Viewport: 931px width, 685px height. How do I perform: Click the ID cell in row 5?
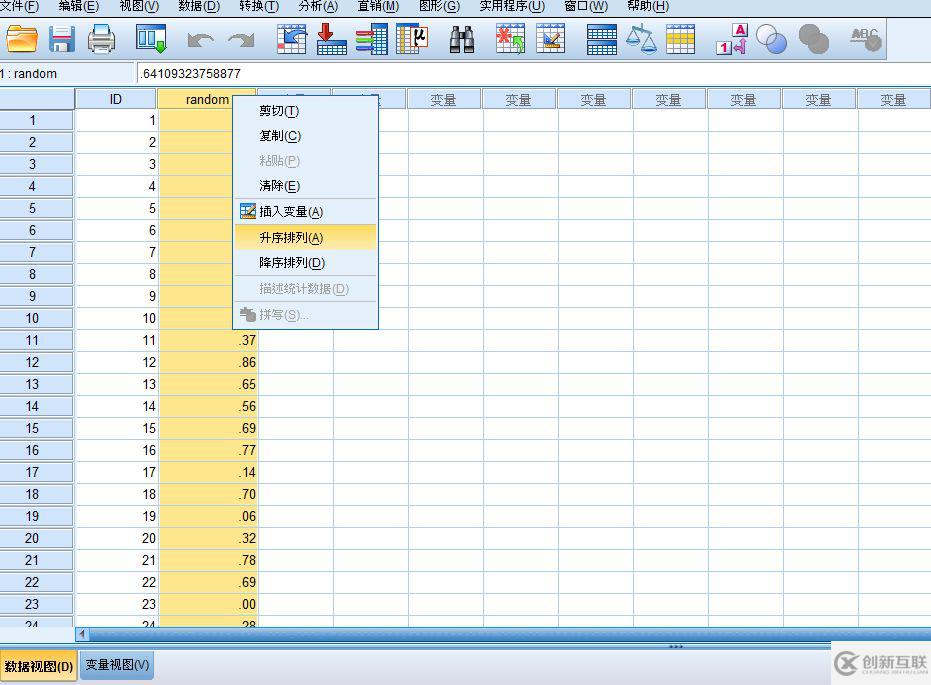coord(116,208)
